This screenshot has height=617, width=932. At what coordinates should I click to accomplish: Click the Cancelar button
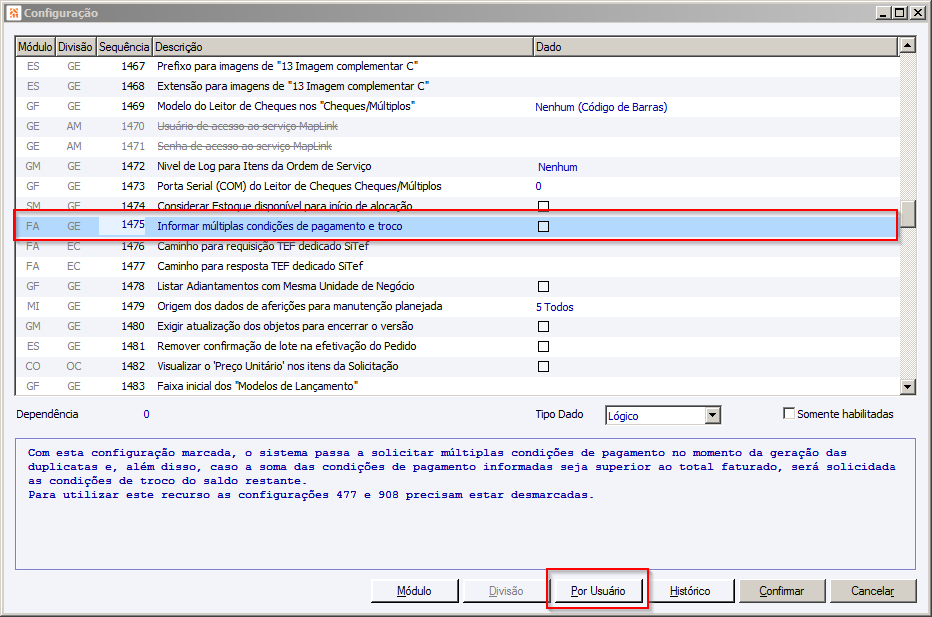873,591
